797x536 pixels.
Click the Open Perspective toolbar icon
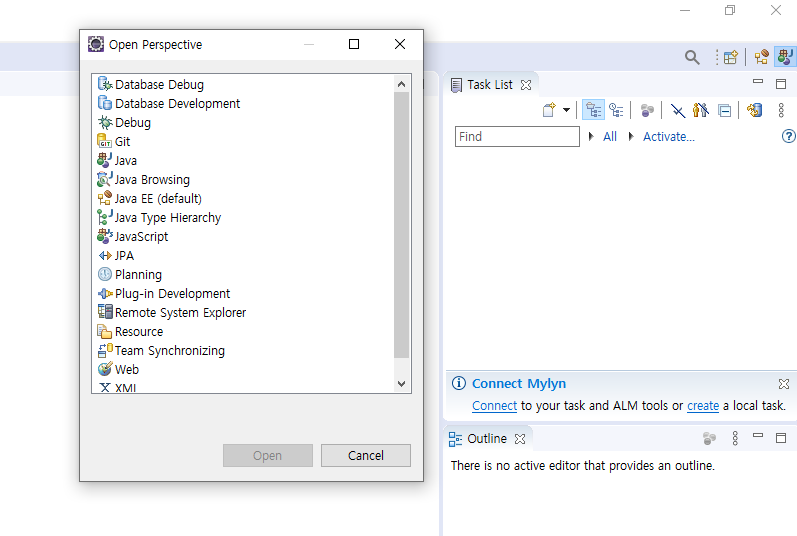[x=730, y=57]
